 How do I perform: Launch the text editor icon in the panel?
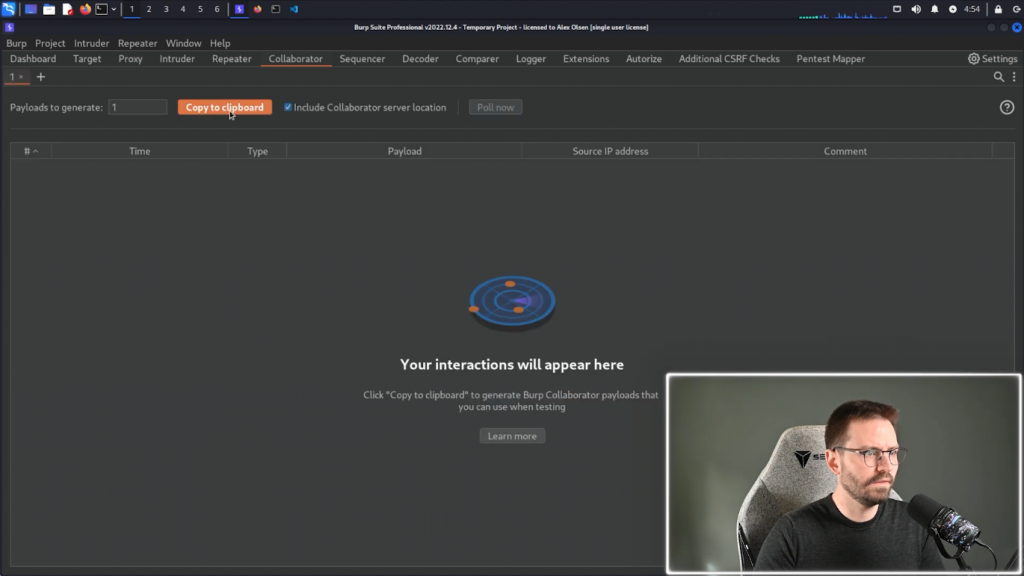(67, 9)
